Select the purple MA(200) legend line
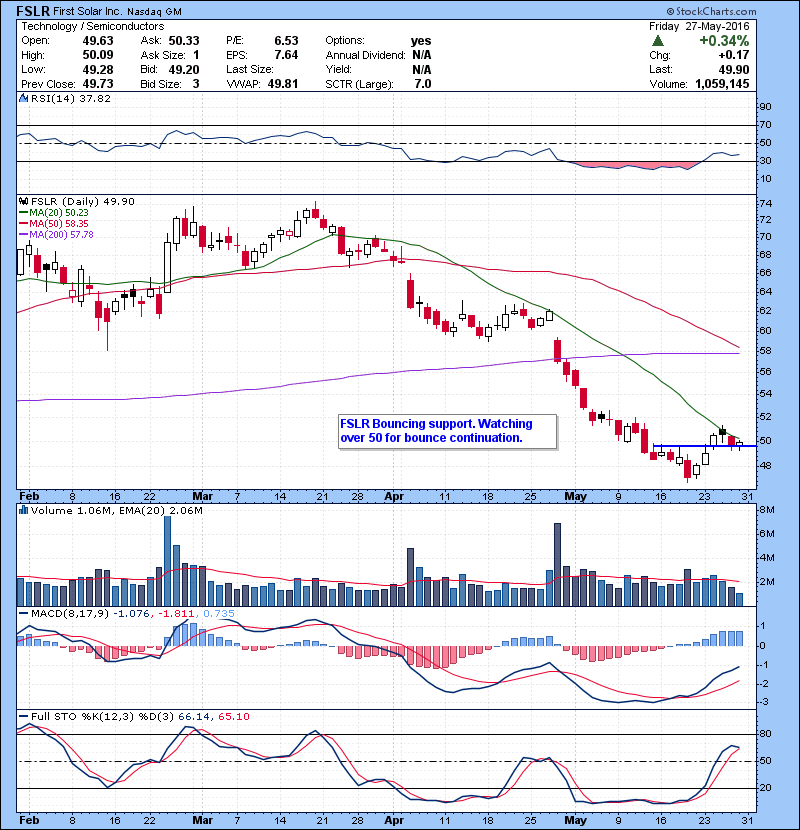Screen dimensions: 800x830 [x=23, y=234]
